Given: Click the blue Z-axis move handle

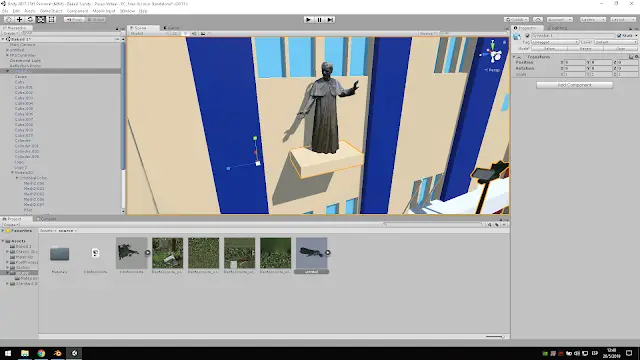Looking at the screenshot, I should [x=228, y=168].
